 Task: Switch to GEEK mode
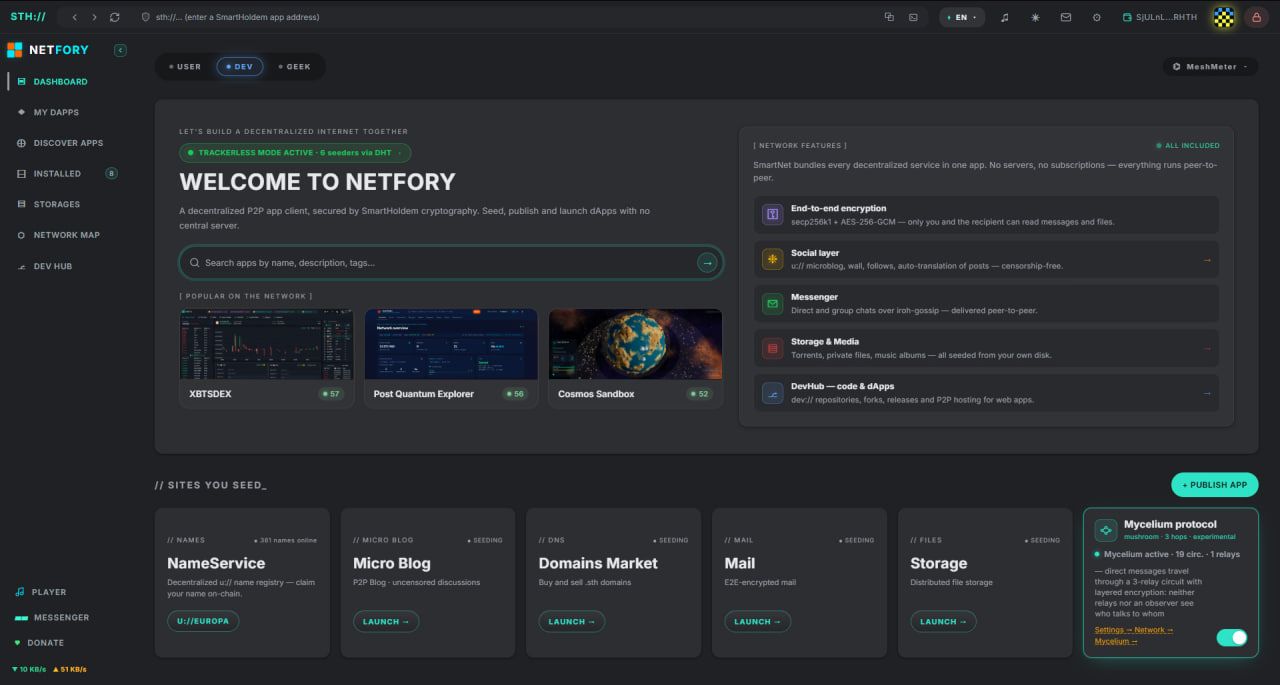tap(295, 67)
